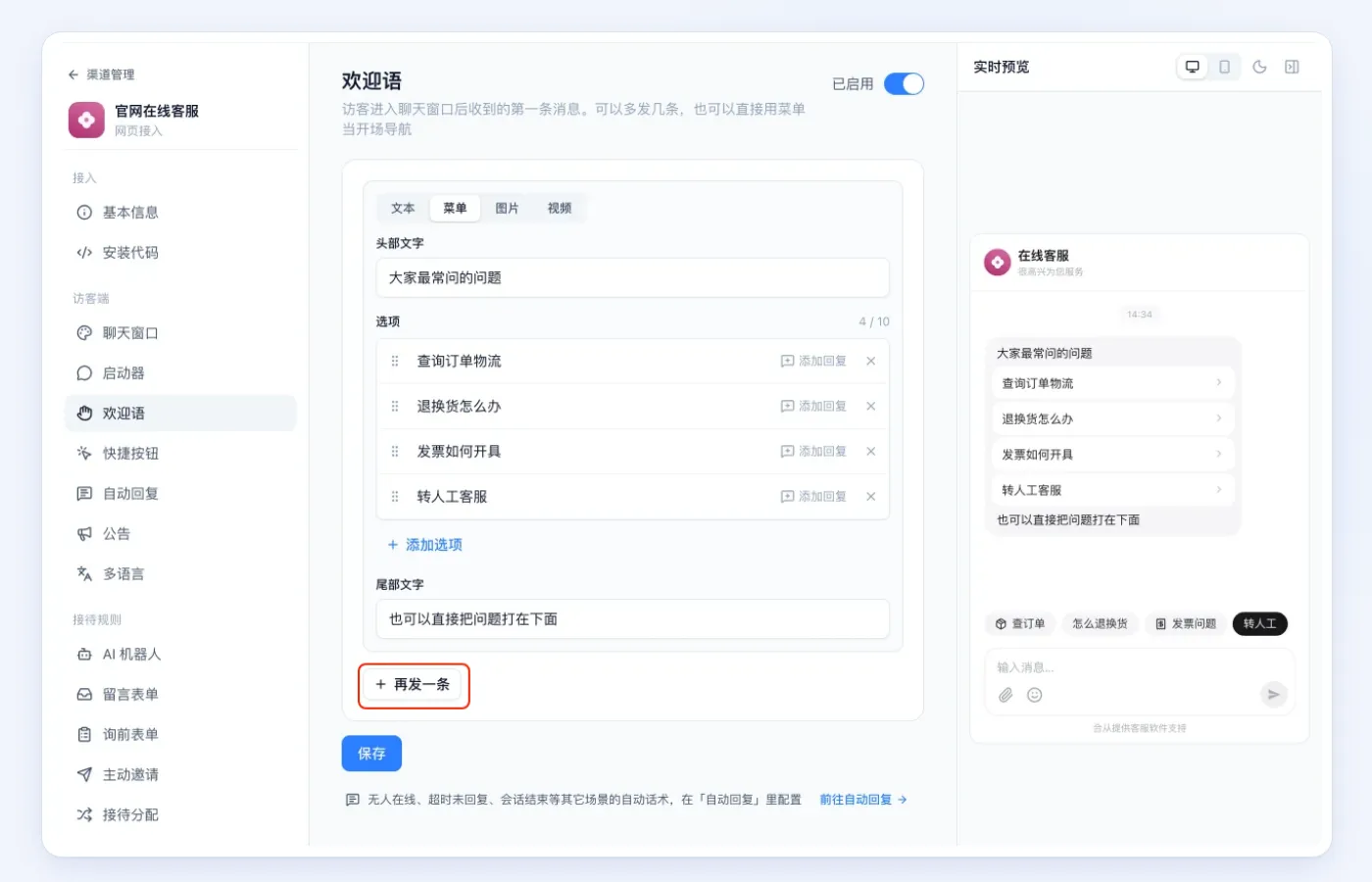1372x882 pixels.
Task: Go back to 渠道管理
Action: (101, 74)
